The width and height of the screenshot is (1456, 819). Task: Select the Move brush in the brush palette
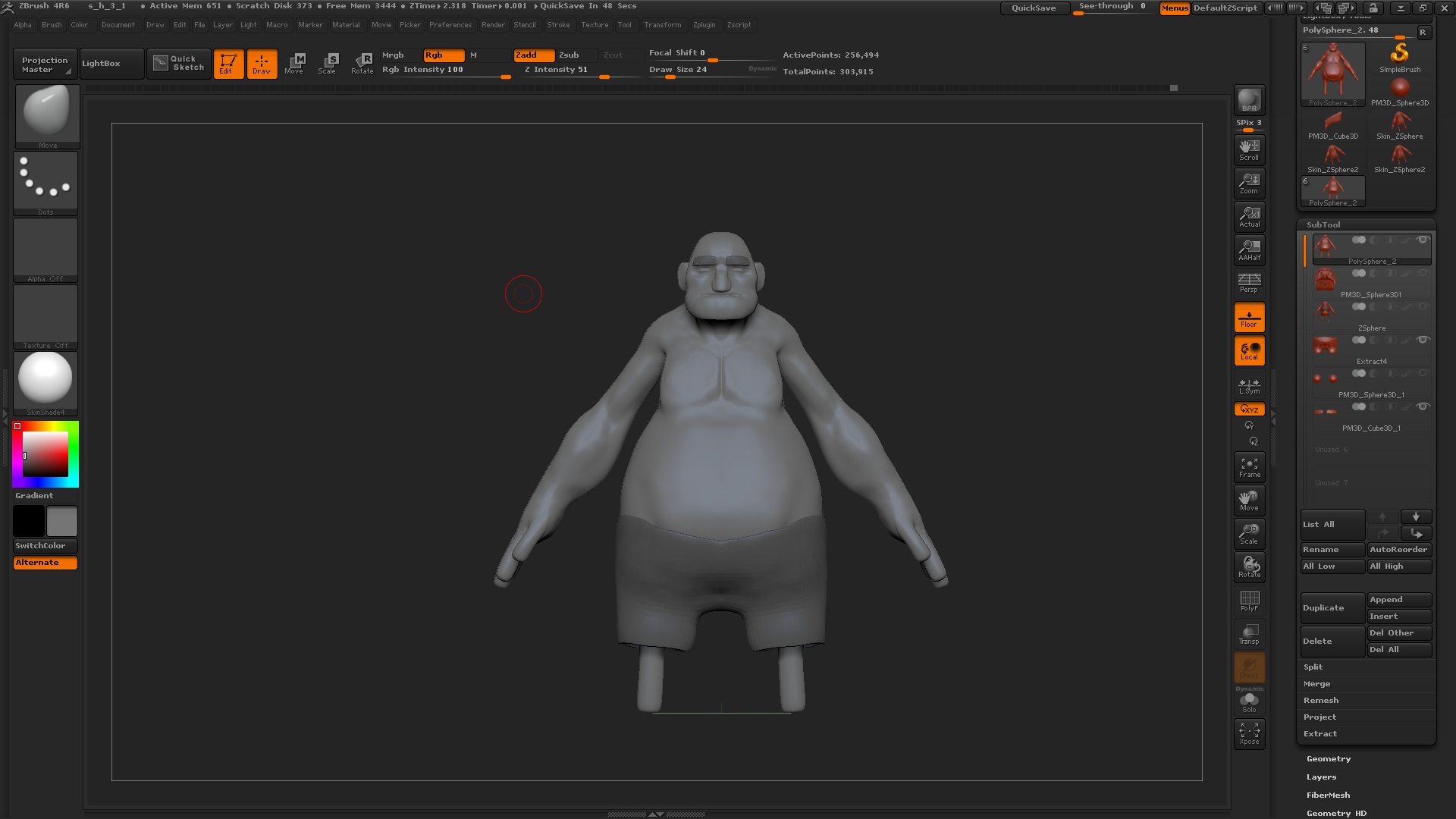point(47,114)
